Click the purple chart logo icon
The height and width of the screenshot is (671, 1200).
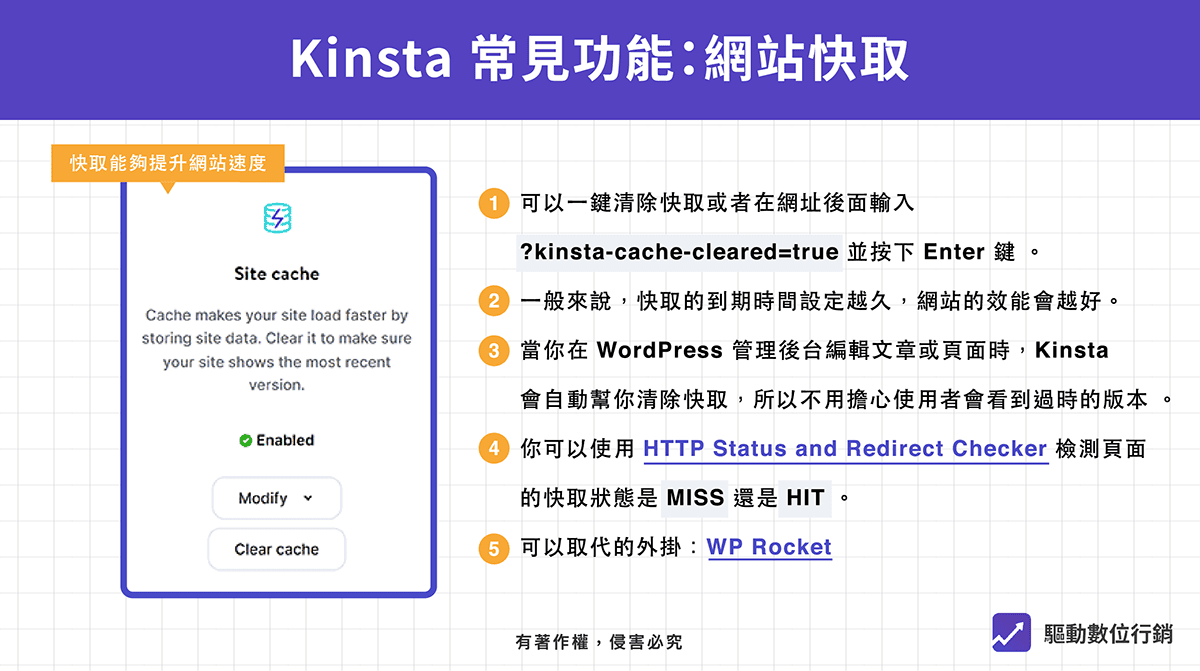1011,632
